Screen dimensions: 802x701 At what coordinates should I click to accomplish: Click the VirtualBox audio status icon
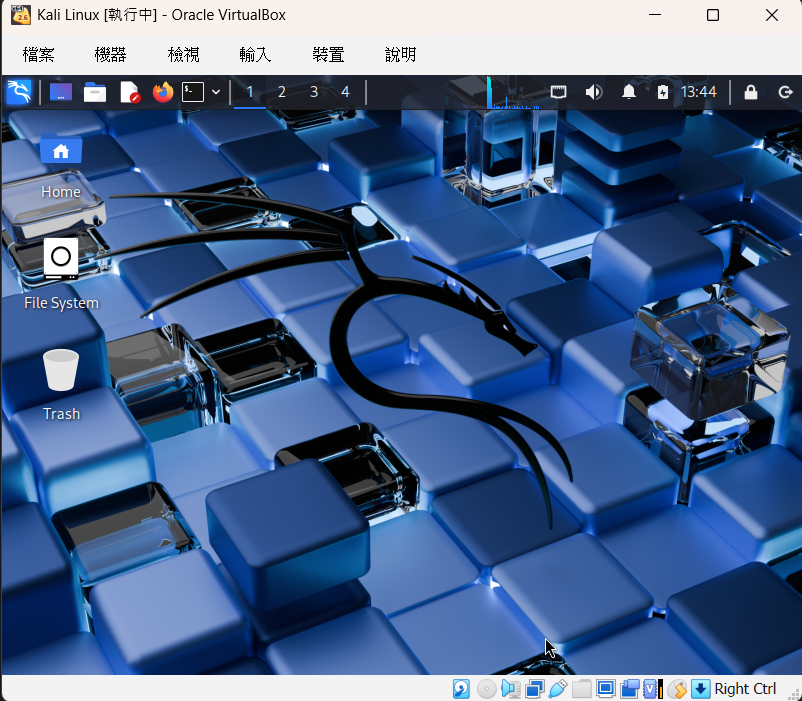pyautogui.click(x=510, y=689)
